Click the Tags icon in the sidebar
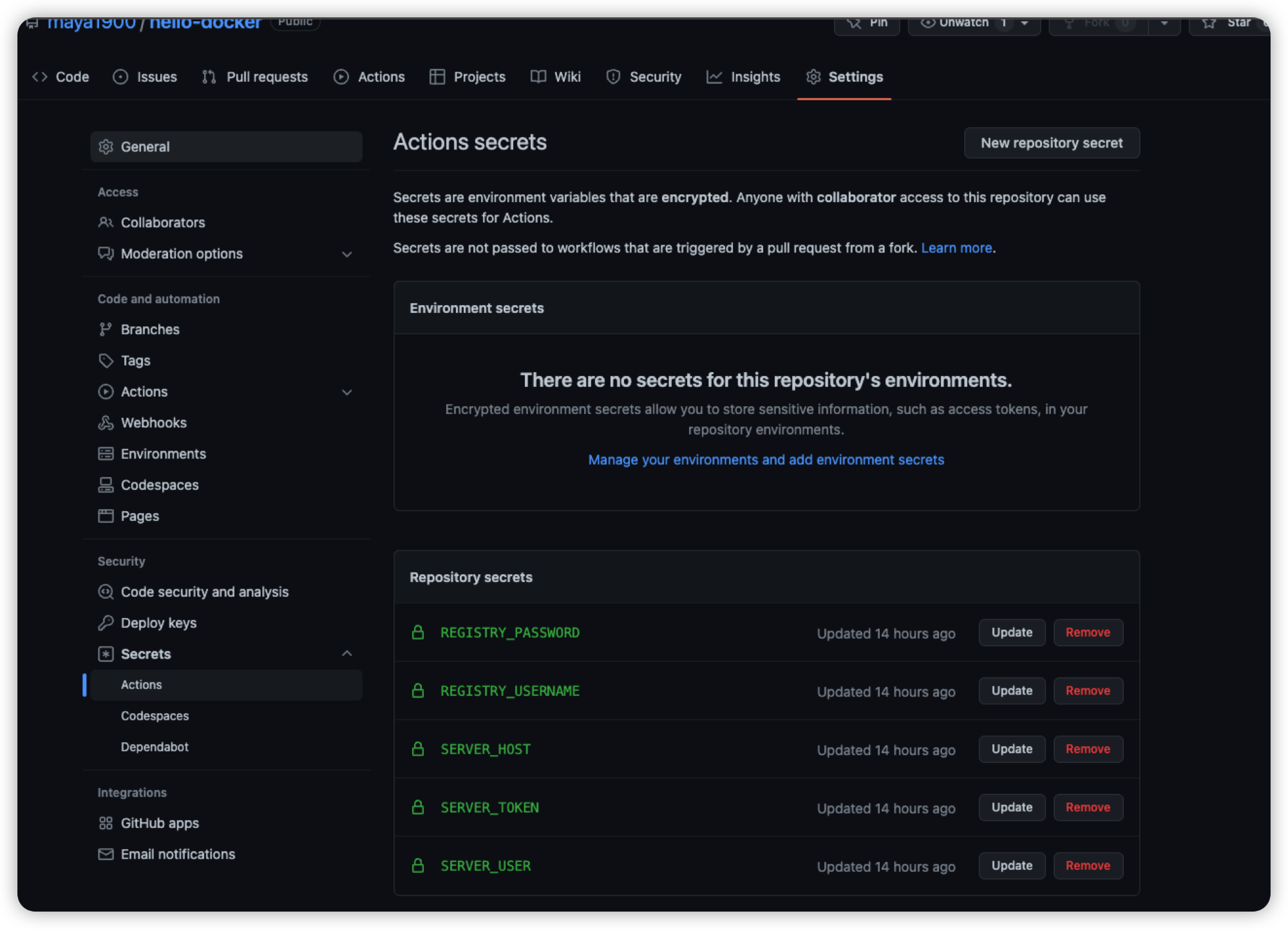 (106, 361)
